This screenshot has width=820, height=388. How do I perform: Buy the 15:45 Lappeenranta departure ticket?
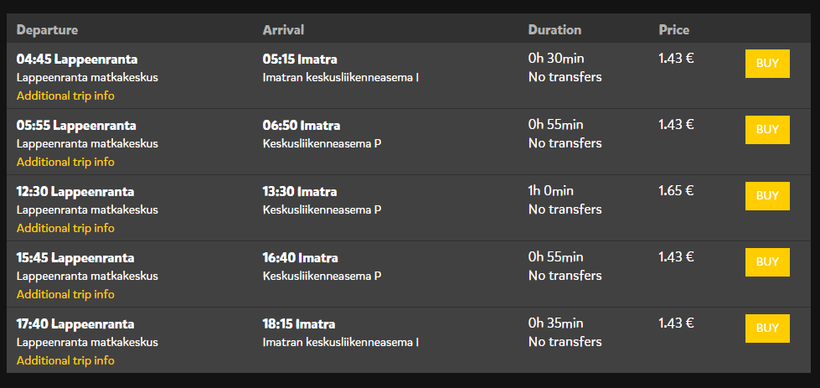point(767,263)
